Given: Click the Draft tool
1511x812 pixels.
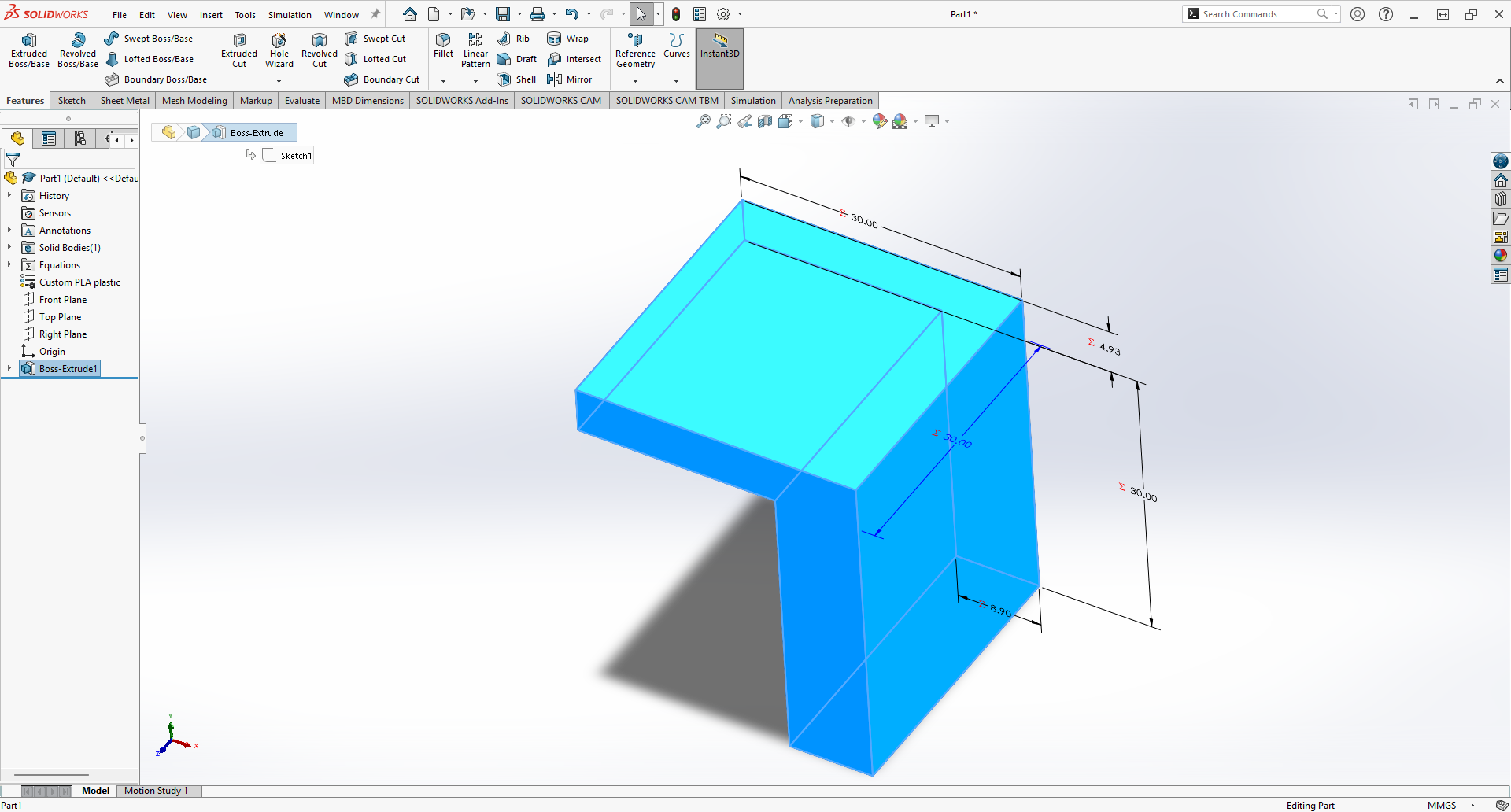Looking at the screenshot, I should coord(516,59).
